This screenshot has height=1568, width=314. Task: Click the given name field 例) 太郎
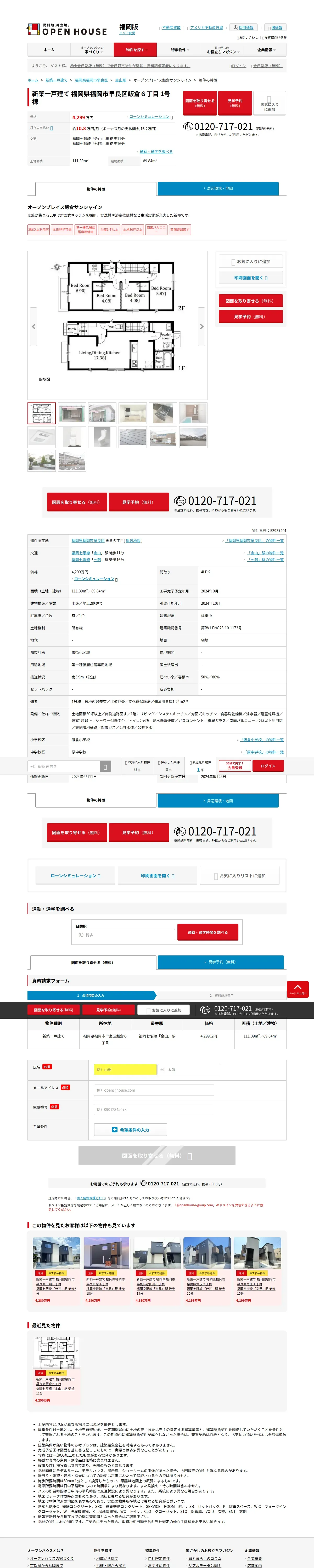click(x=189, y=1069)
